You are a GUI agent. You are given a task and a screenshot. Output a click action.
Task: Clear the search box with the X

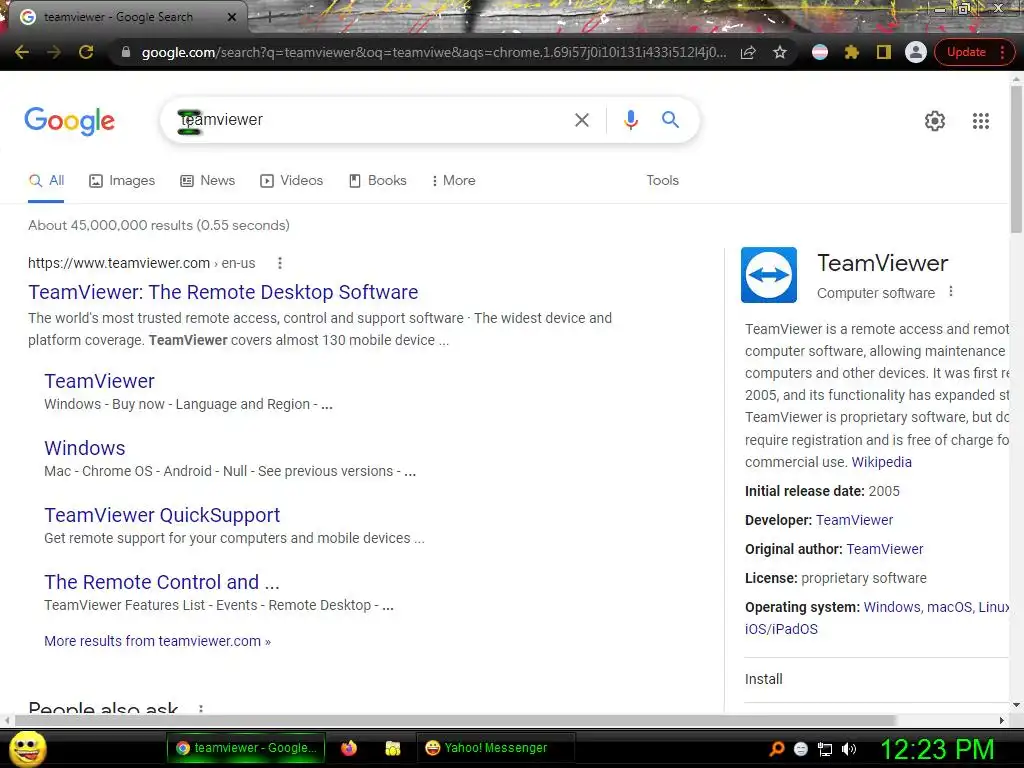point(581,120)
